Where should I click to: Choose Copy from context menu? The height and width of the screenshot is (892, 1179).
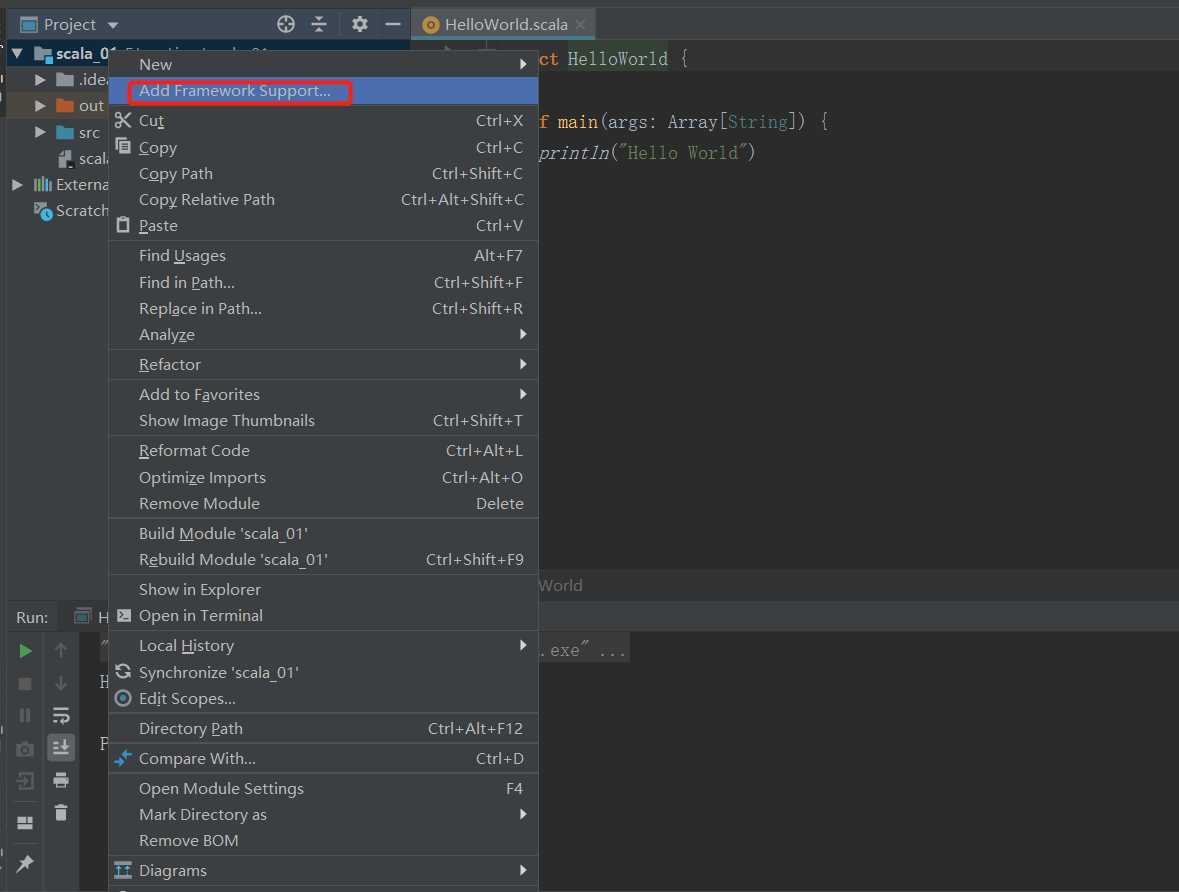click(323, 147)
